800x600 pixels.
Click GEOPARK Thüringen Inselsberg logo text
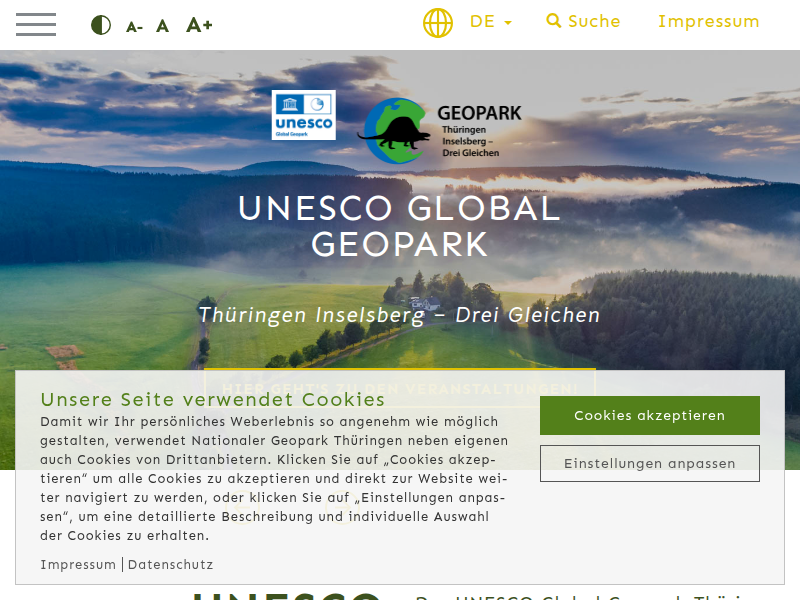click(479, 131)
